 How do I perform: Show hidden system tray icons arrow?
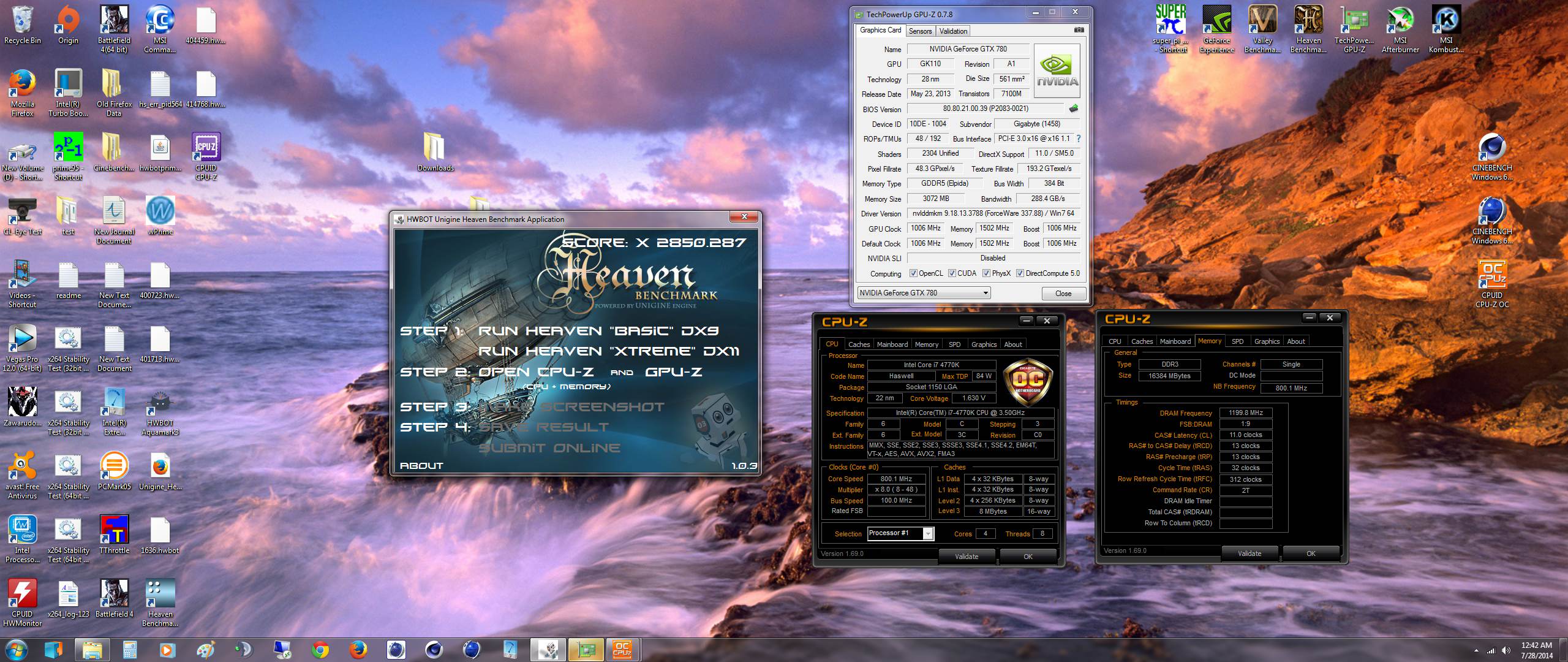coord(1476,651)
